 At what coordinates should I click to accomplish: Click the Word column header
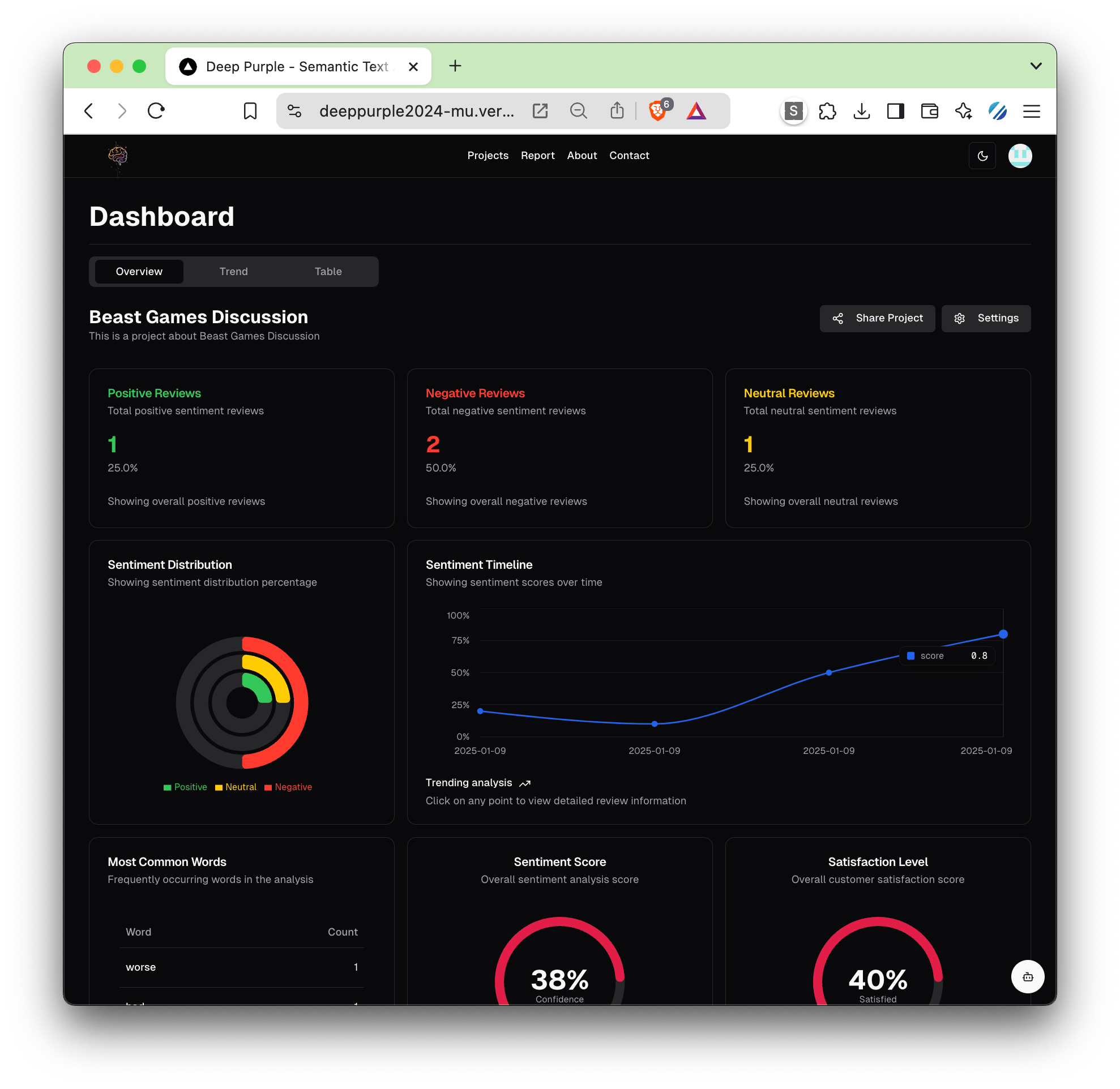tap(139, 932)
